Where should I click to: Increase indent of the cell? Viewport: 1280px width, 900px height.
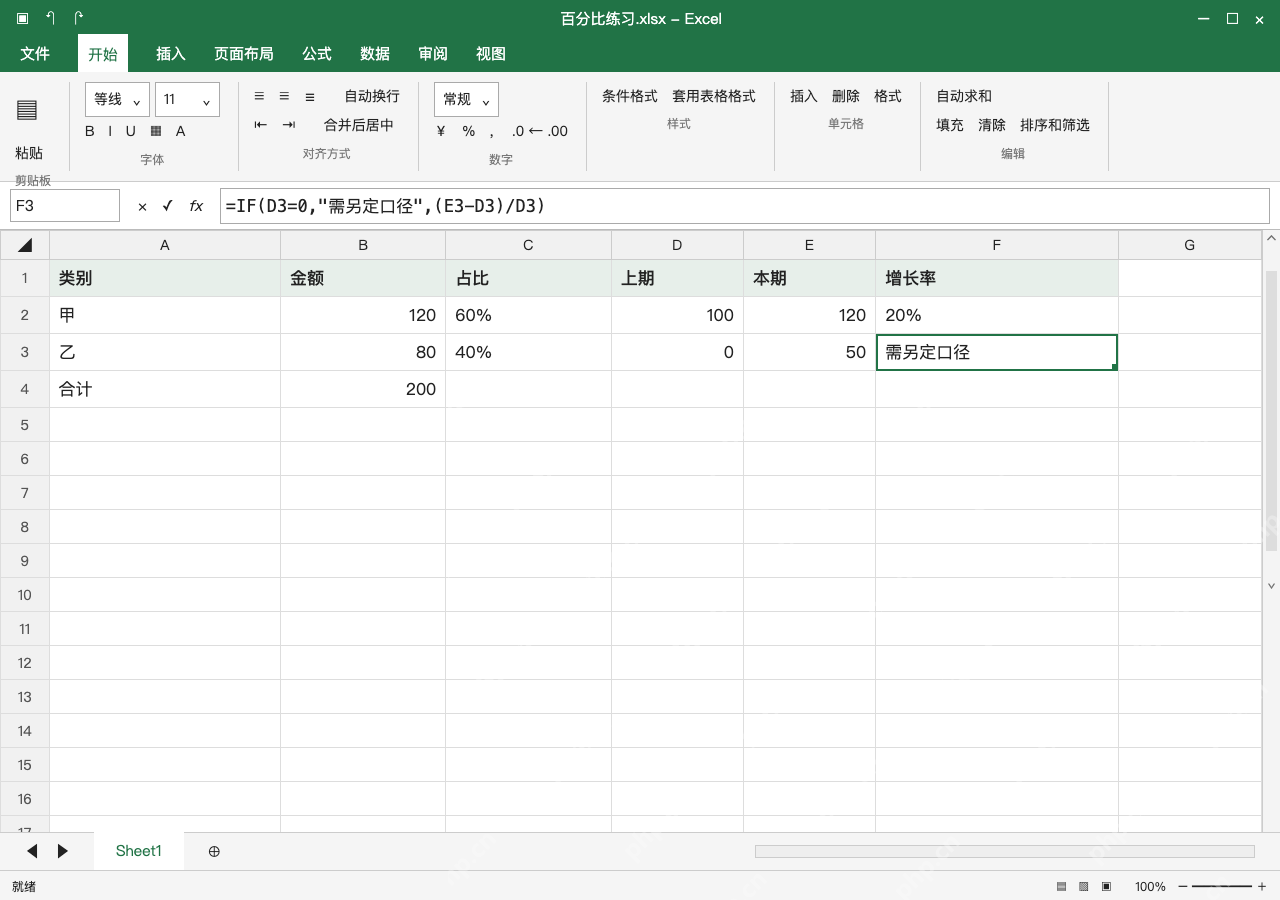(x=289, y=125)
